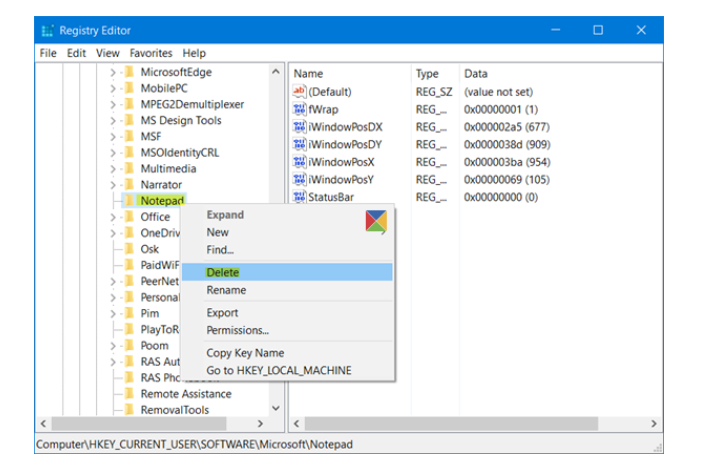Screen dimensions: 727x471
Task: Click tree pane scroll down arrow
Action: coord(276,408)
